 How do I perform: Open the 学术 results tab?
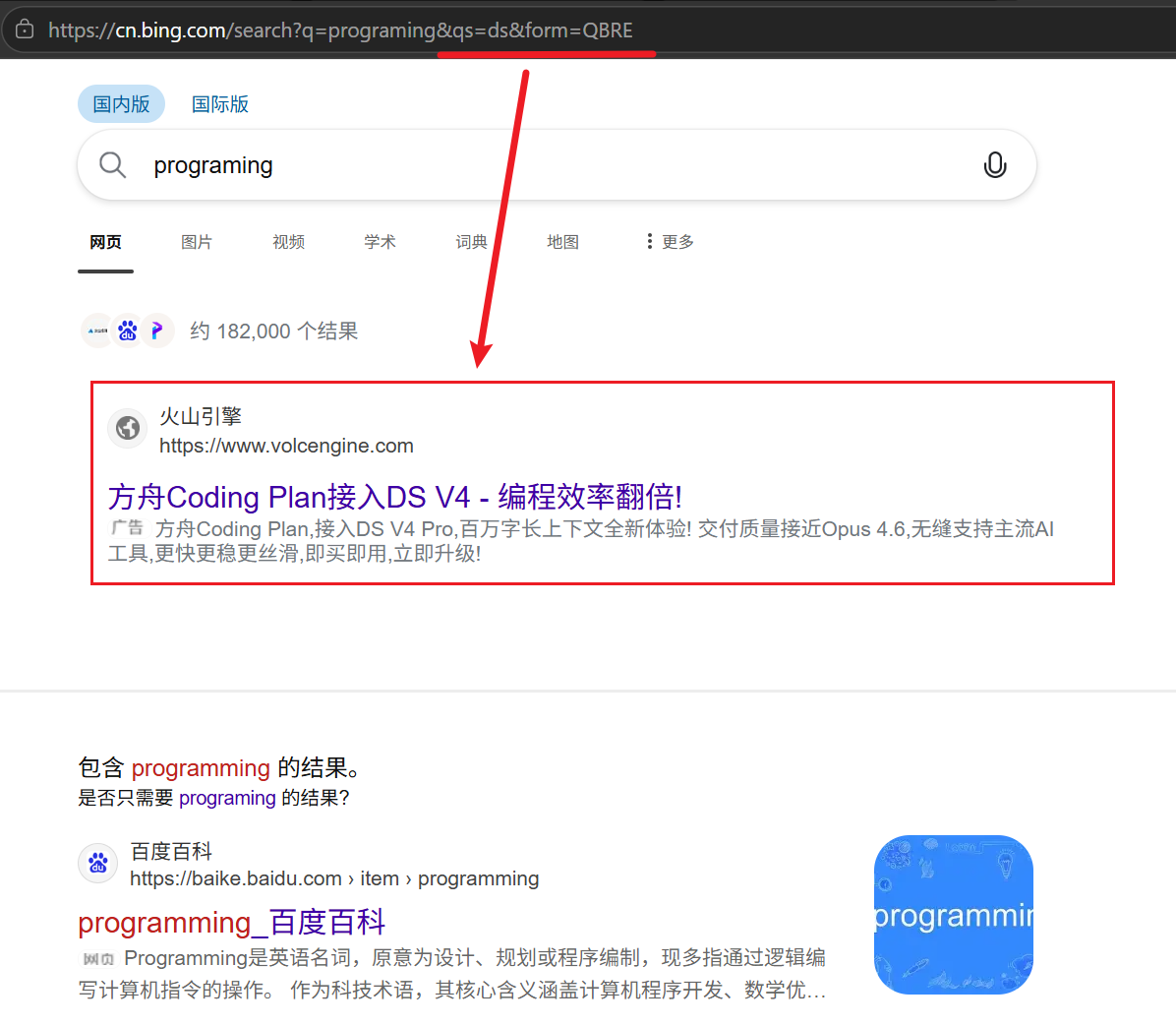[380, 242]
